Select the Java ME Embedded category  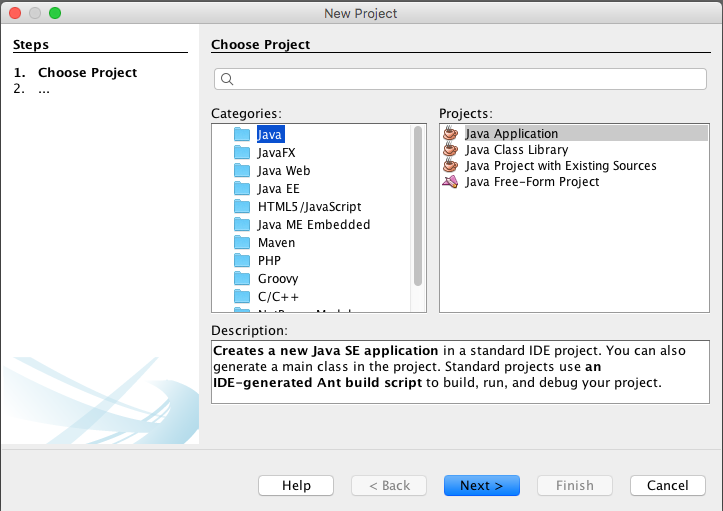[314, 225]
